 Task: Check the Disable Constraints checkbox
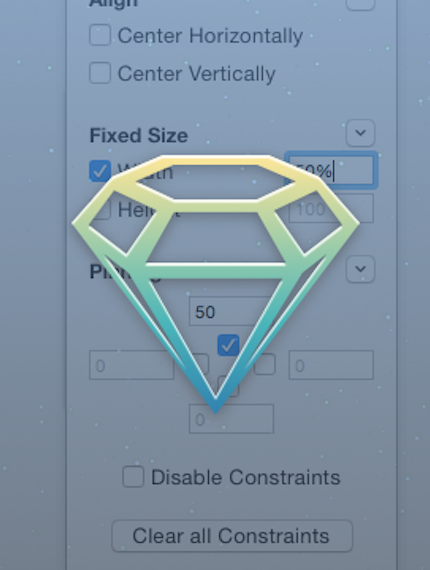tap(133, 477)
